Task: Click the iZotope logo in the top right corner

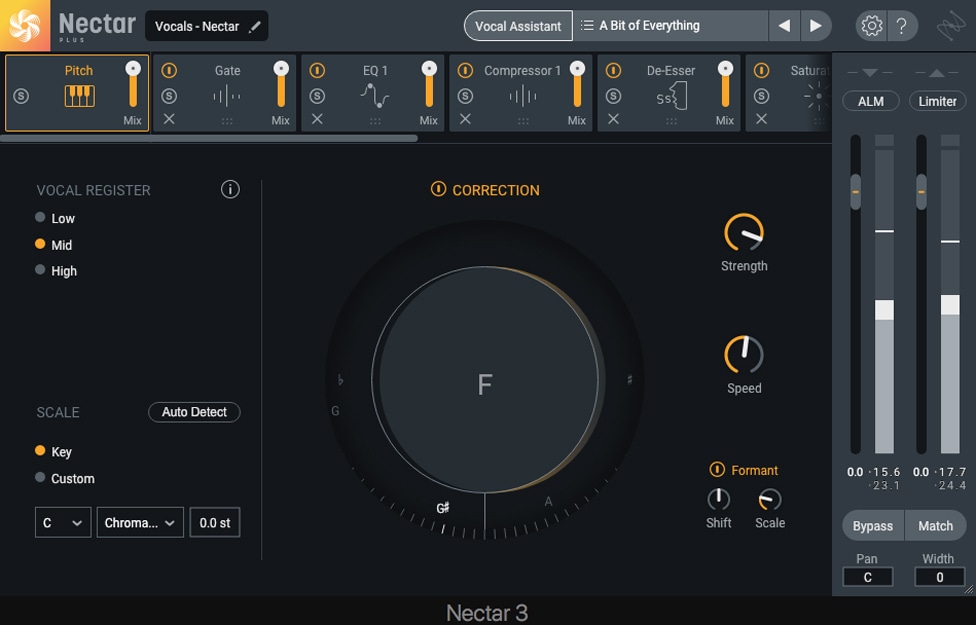Action: tap(950, 26)
